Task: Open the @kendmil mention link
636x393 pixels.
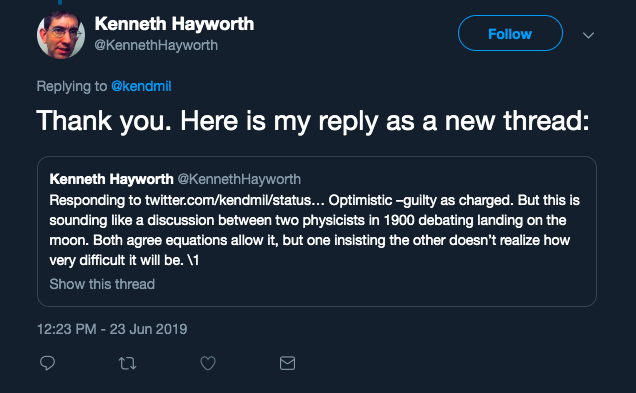Action: (141, 86)
